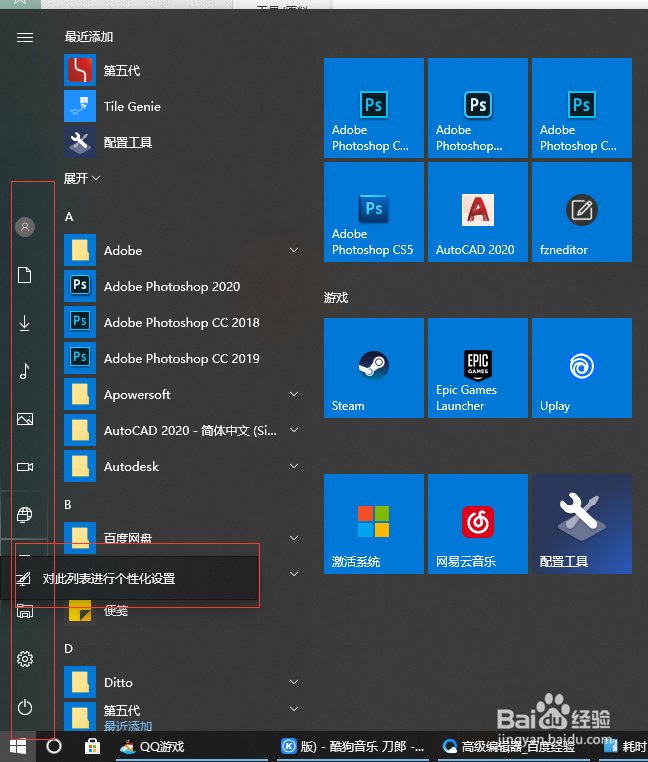This screenshot has height=762, width=648.
Task: Expand the Apowersoft folder
Action: (181, 394)
